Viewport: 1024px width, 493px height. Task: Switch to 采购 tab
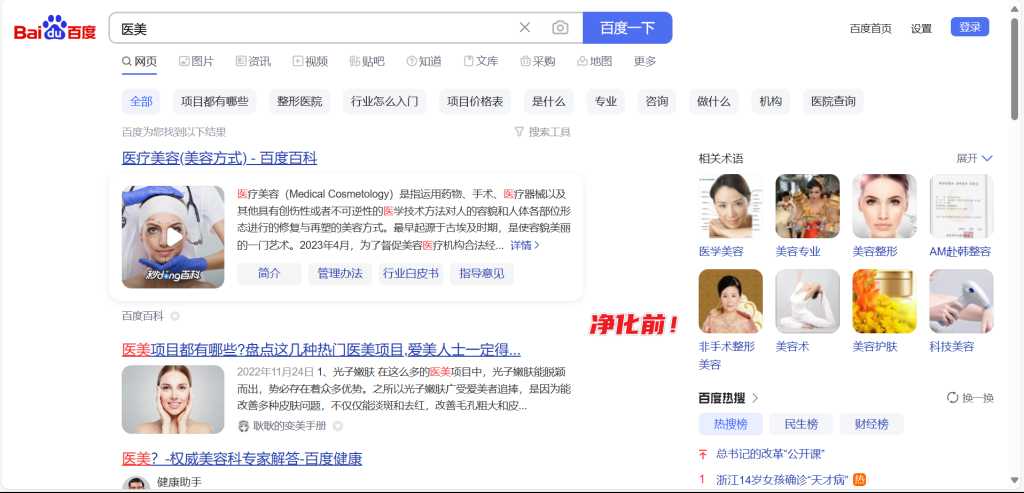[x=537, y=61]
